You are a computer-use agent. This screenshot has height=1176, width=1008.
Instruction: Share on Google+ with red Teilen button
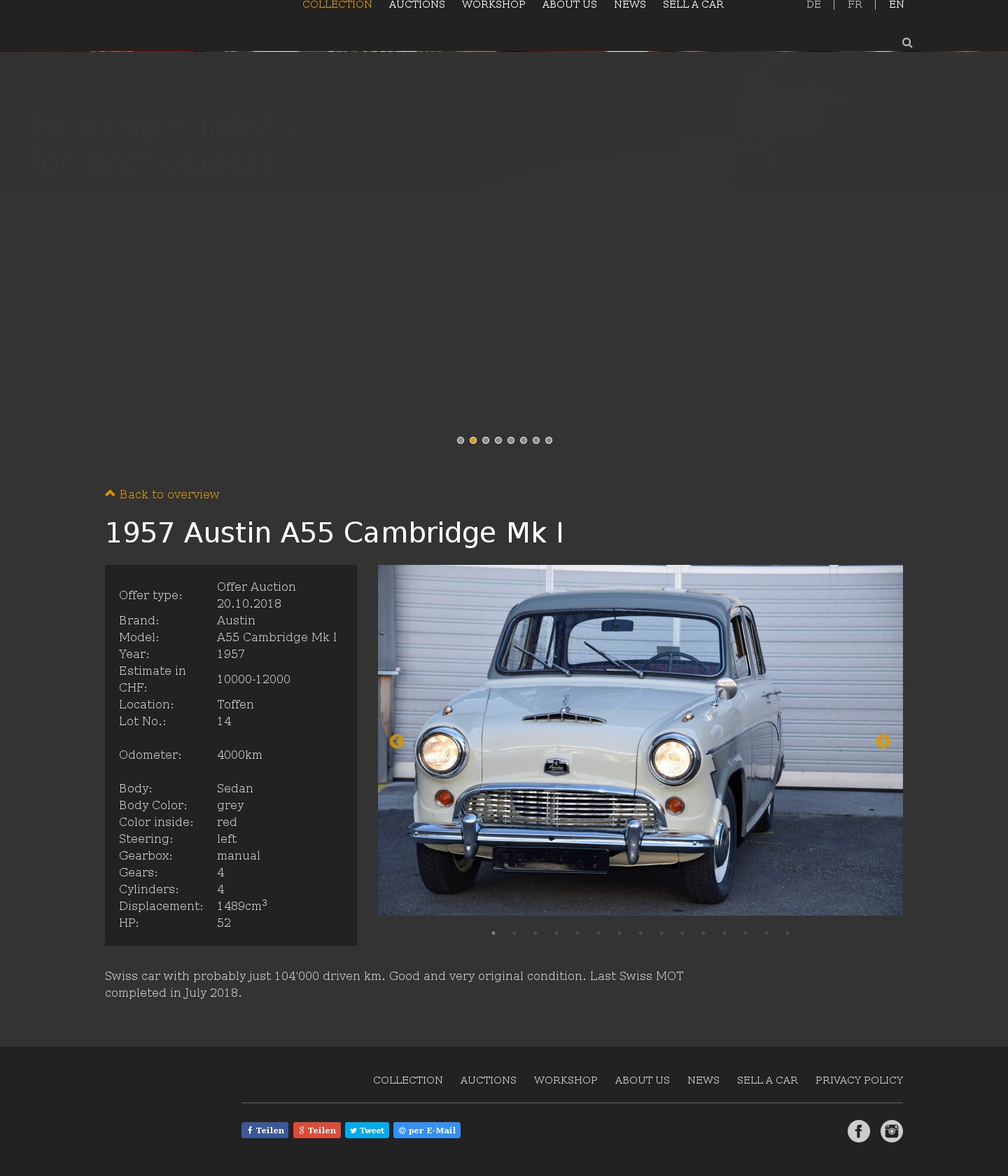coord(317,1130)
